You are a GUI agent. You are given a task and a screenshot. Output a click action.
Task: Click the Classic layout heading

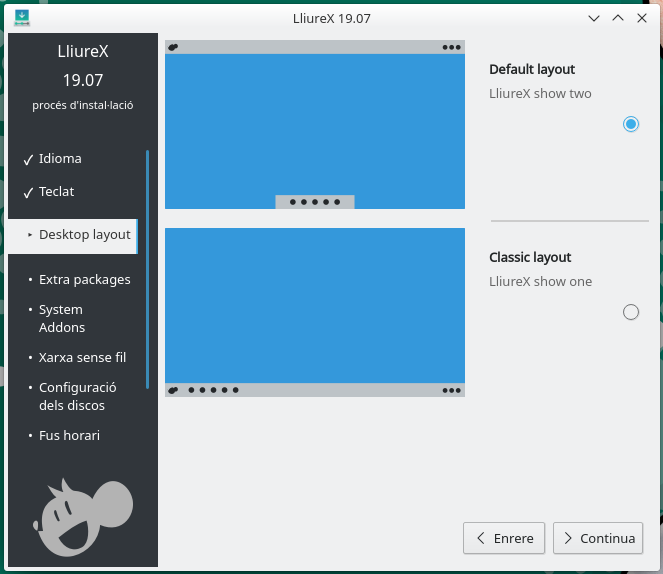point(530,257)
